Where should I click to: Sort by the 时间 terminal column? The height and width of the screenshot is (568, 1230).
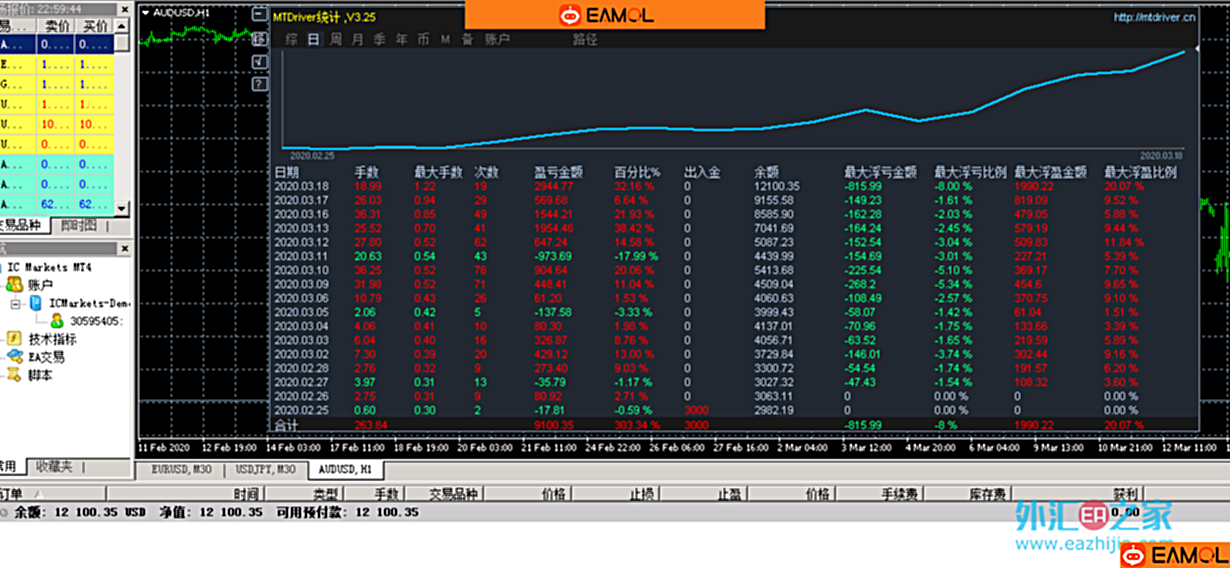pyautogui.click(x=246, y=494)
